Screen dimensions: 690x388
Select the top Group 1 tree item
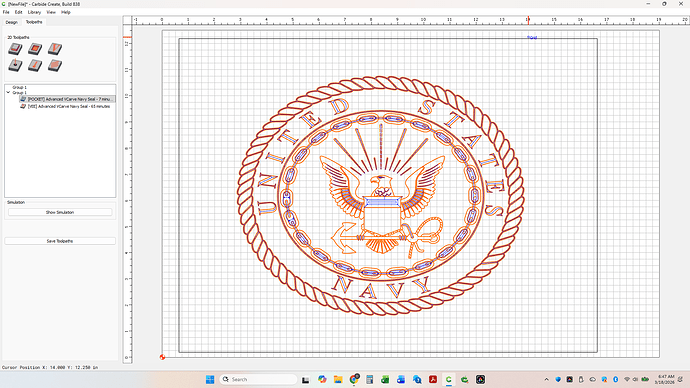[x=19, y=88]
